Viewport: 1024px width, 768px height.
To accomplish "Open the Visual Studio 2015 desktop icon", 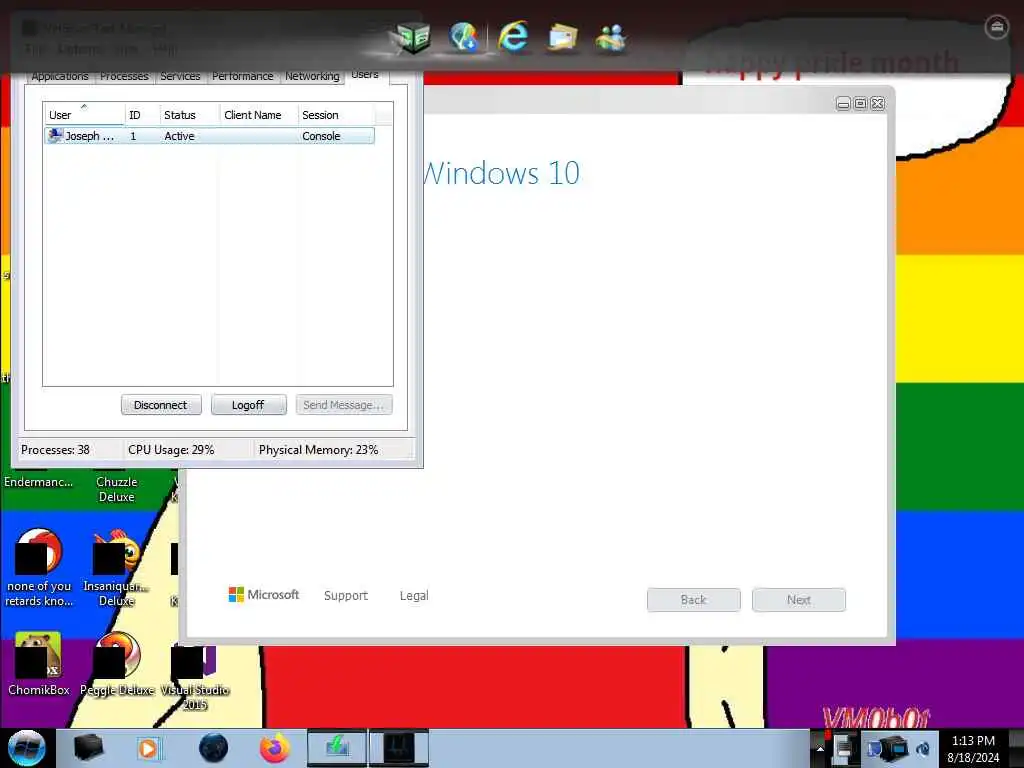I will [x=195, y=677].
